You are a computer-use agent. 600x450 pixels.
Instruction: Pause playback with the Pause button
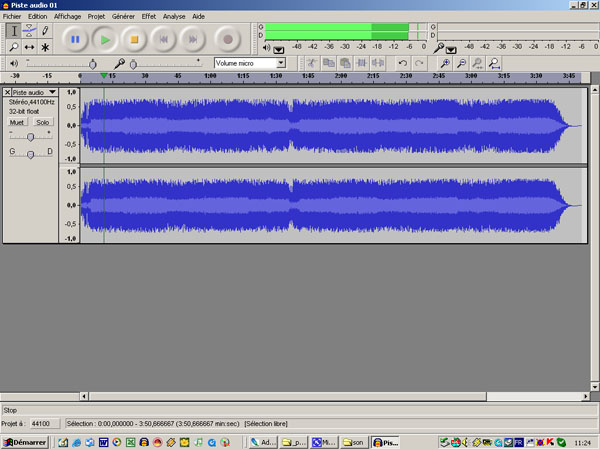(x=75, y=40)
